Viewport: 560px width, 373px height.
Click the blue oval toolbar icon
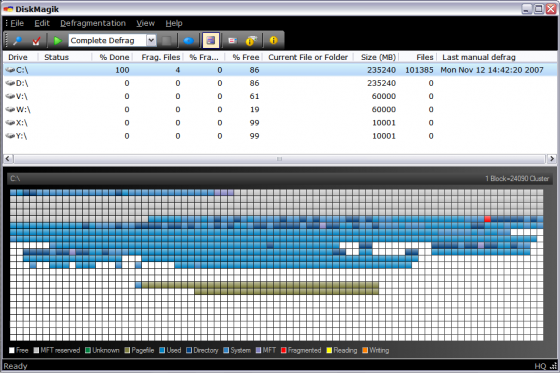click(189, 40)
